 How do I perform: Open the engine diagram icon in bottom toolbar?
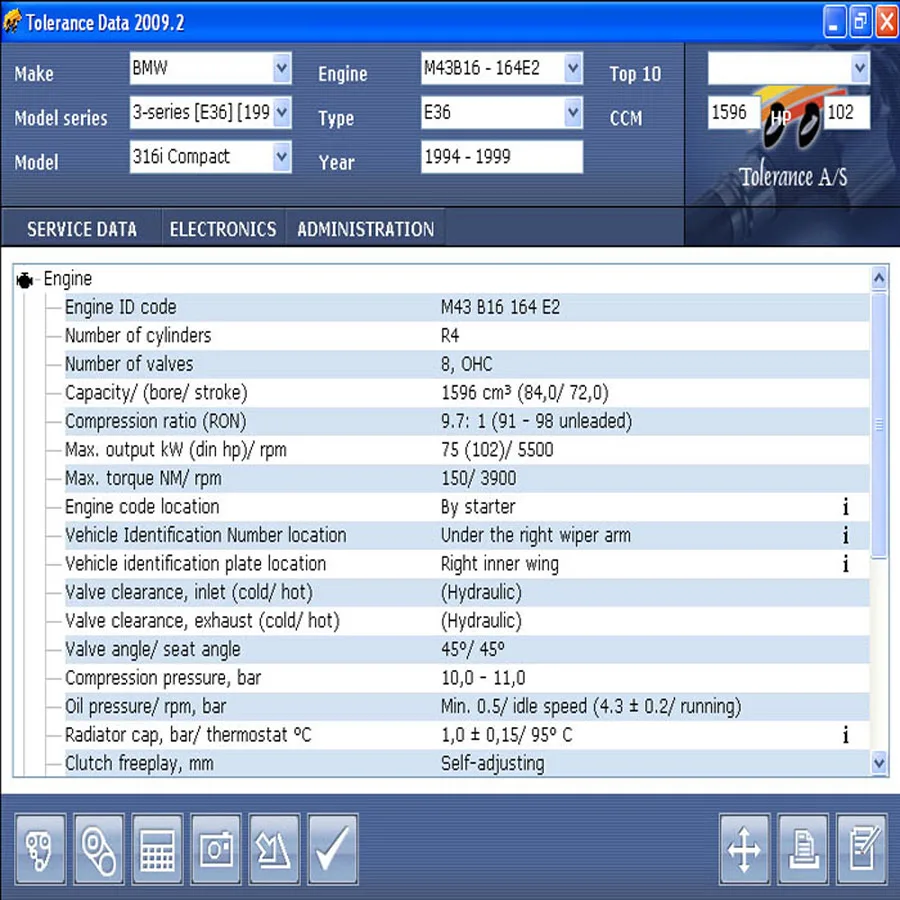click(40, 849)
